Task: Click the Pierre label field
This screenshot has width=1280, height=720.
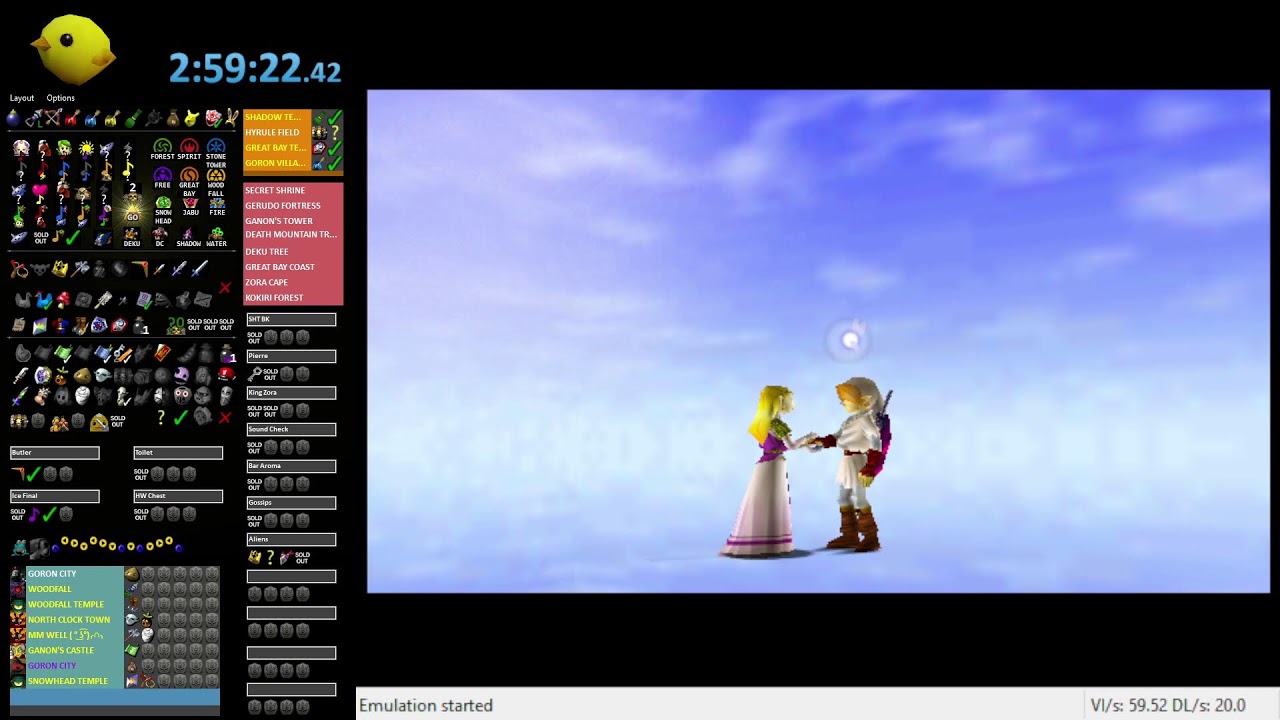Action: tap(291, 356)
